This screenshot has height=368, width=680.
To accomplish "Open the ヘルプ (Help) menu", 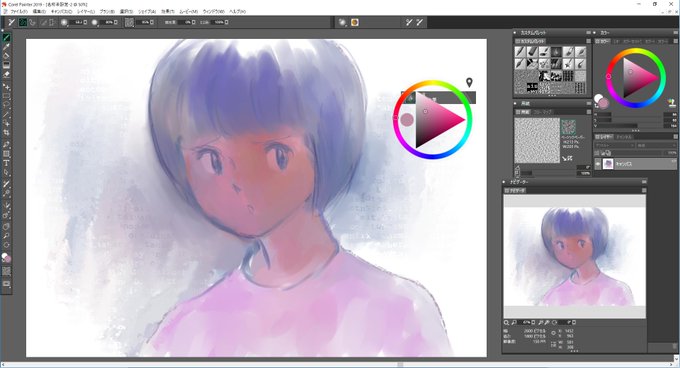I will [237, 12].
